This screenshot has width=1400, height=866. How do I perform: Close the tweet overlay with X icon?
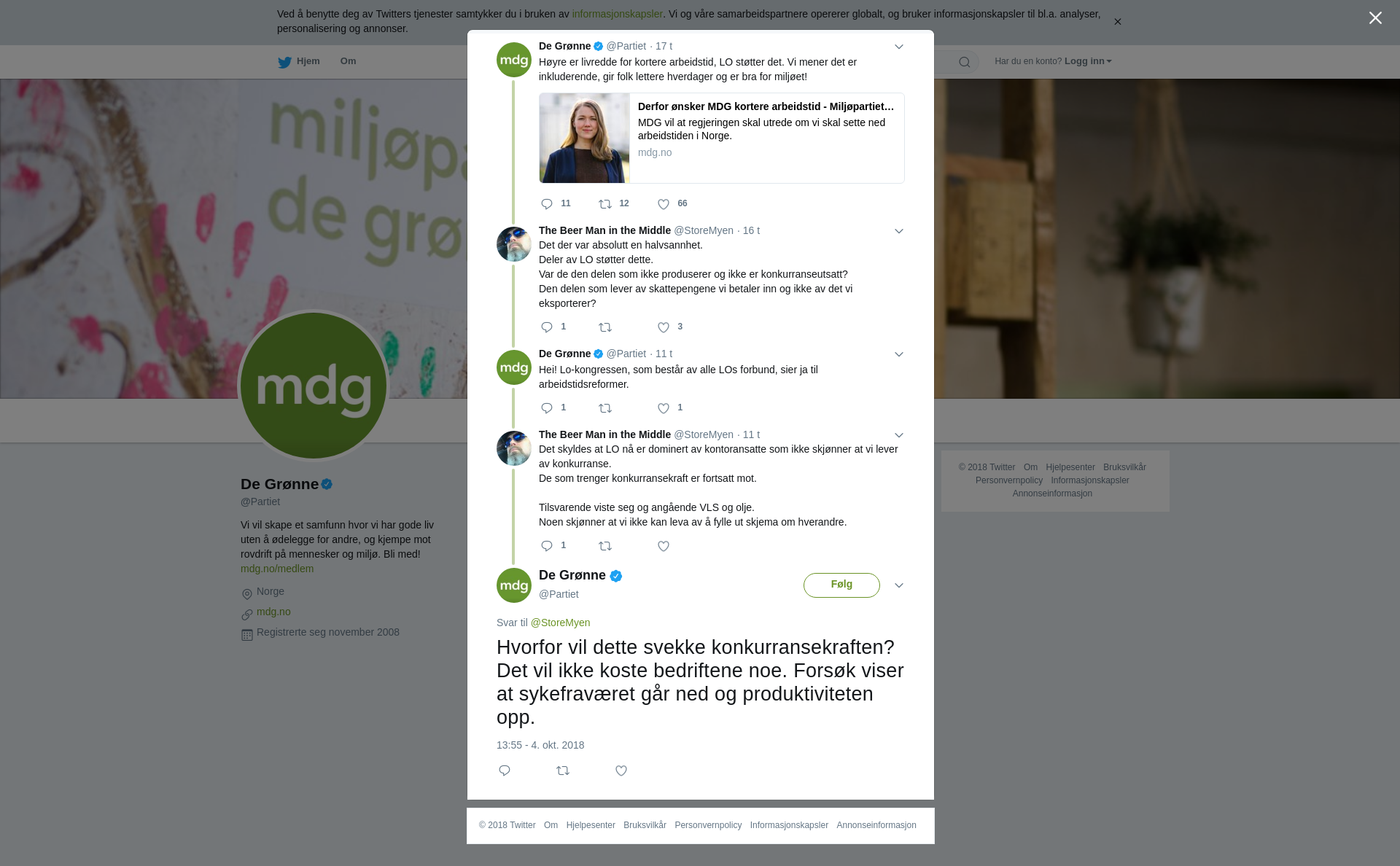point(1375,18)
